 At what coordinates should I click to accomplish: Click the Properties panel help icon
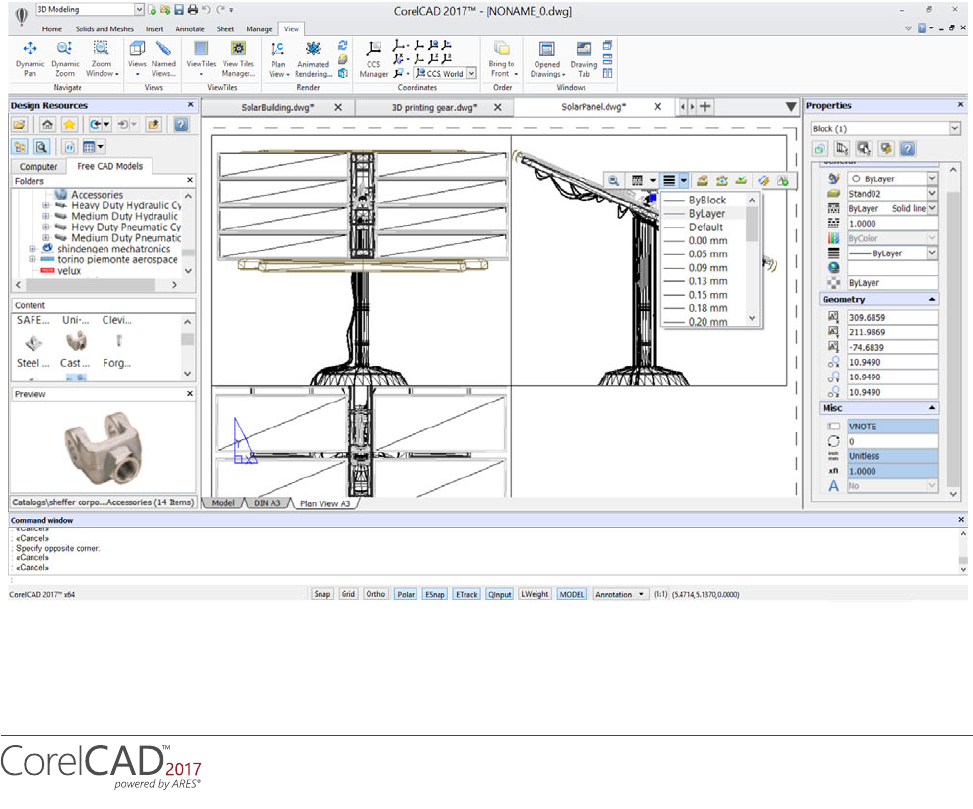908,148
